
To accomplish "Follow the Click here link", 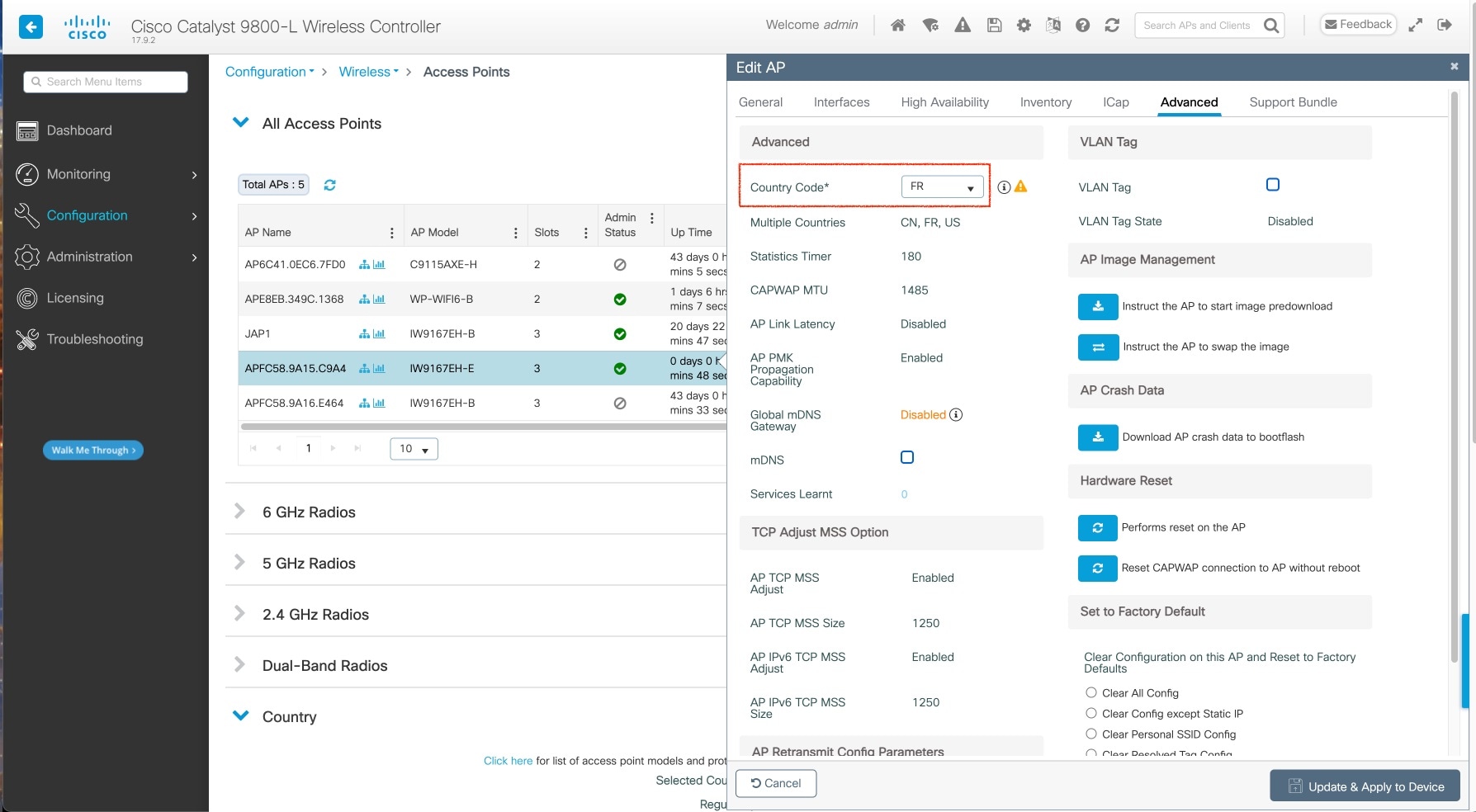I will (x=508, y=761).
